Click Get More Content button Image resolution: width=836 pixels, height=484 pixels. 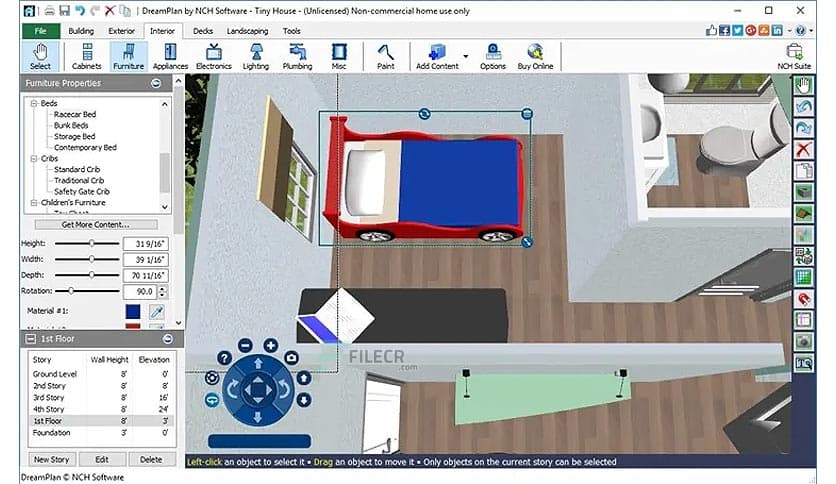click(x=95, y=224)
